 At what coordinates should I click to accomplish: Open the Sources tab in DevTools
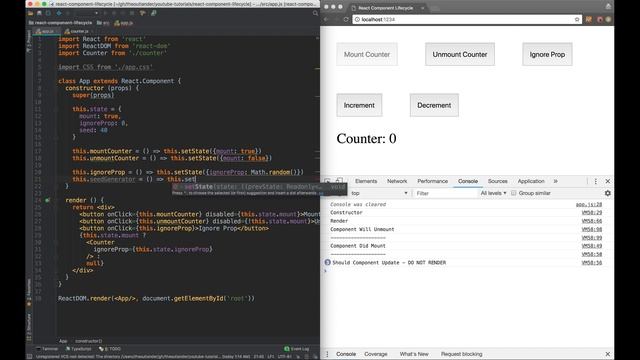coord(498,181)
